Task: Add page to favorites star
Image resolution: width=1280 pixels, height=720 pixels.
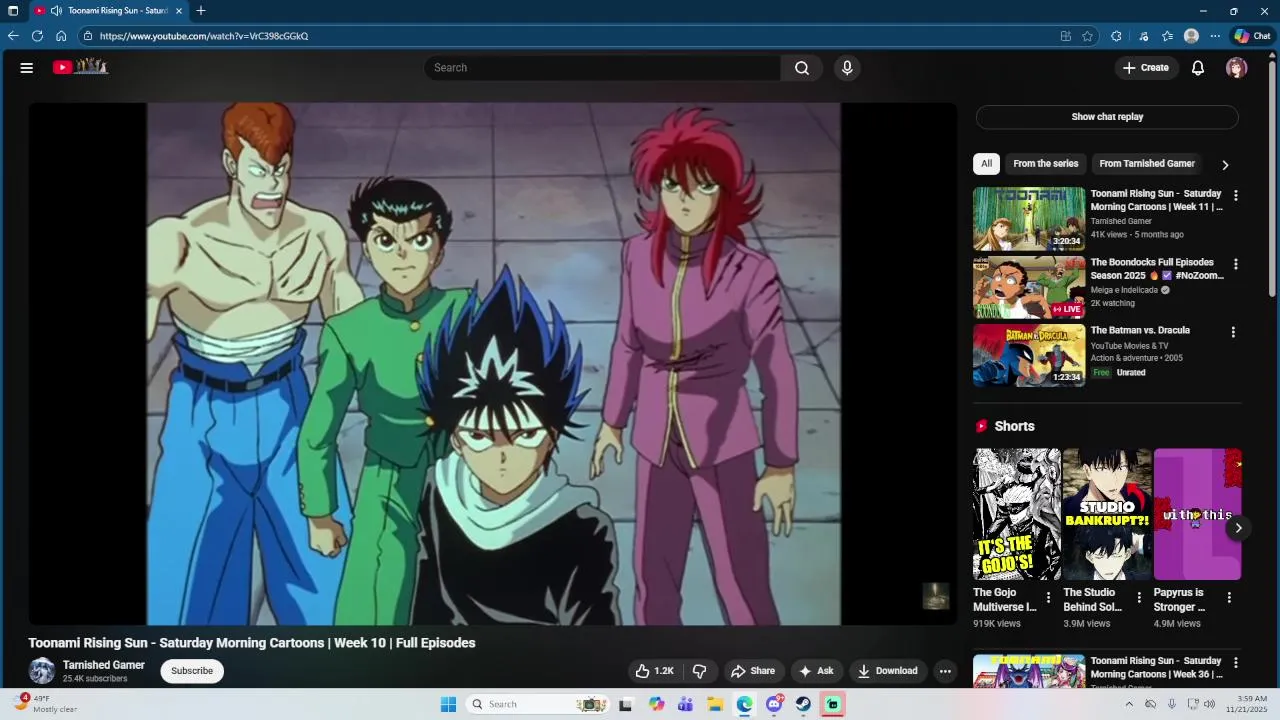Action: pos(1088,36)
